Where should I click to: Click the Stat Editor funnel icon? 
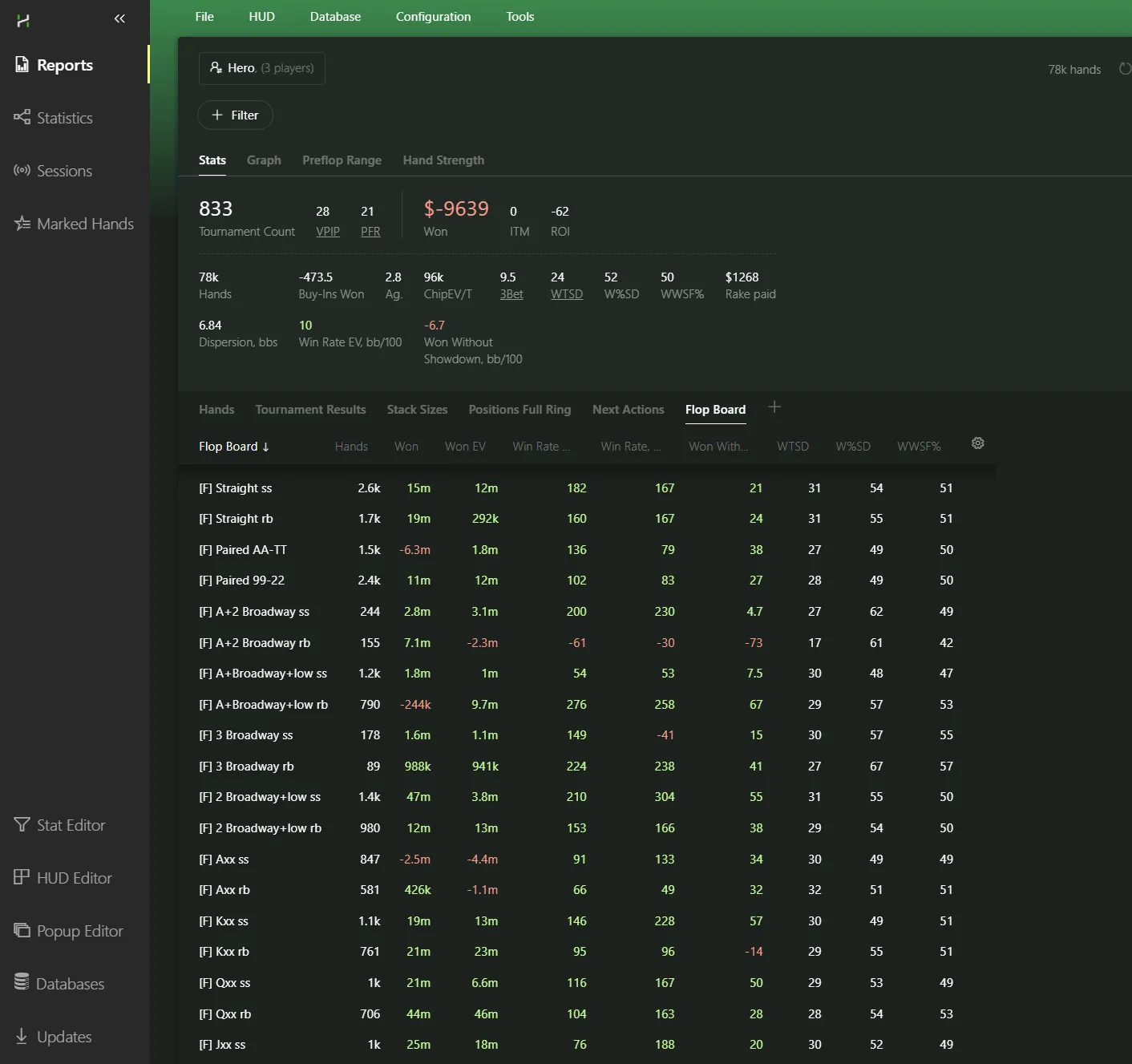tap(22, 824)
